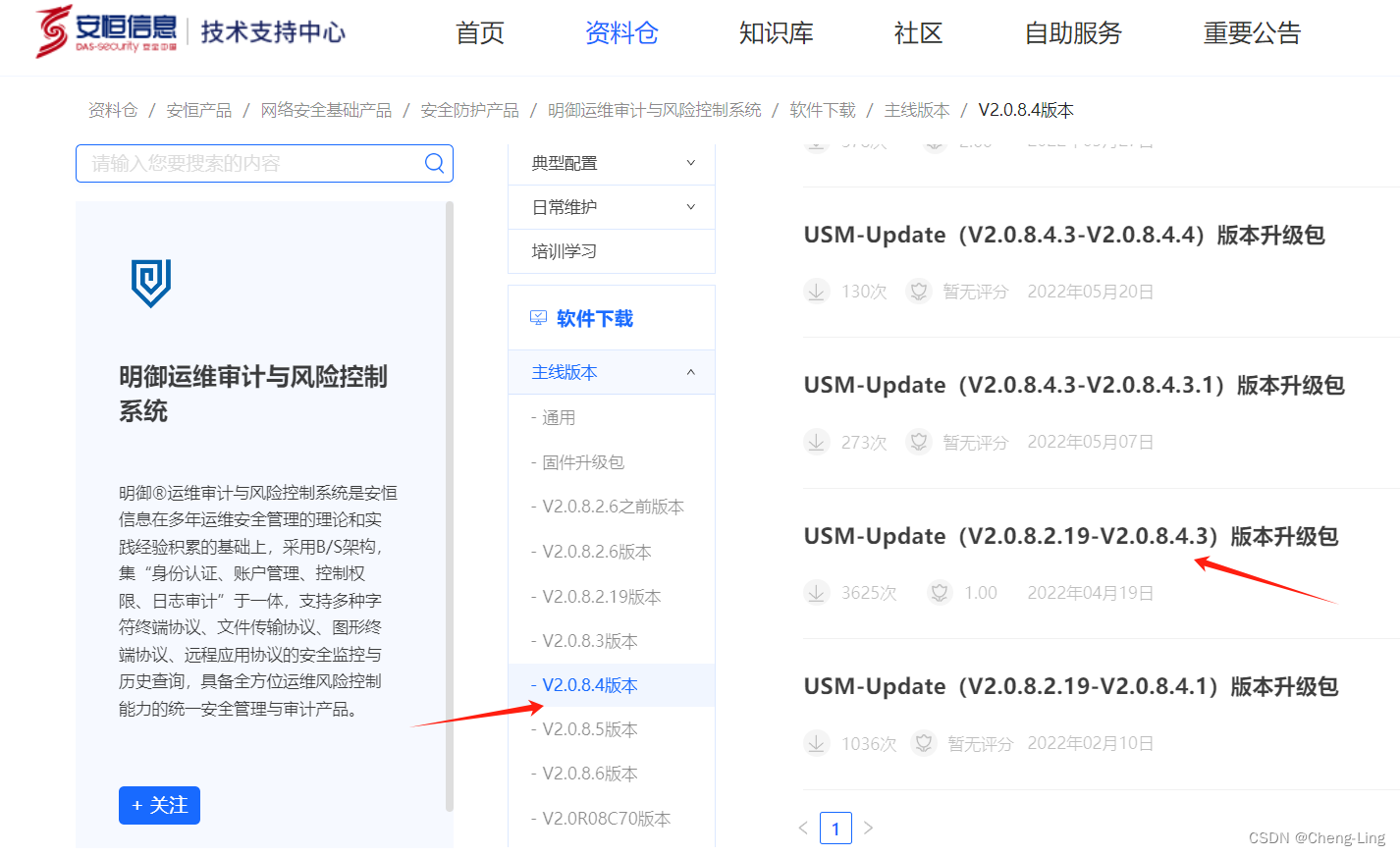This screenshot has width=1400, height=856.
Task: Click 网络安全基础产品 in breadcrumb
Action: coord(326,110)
